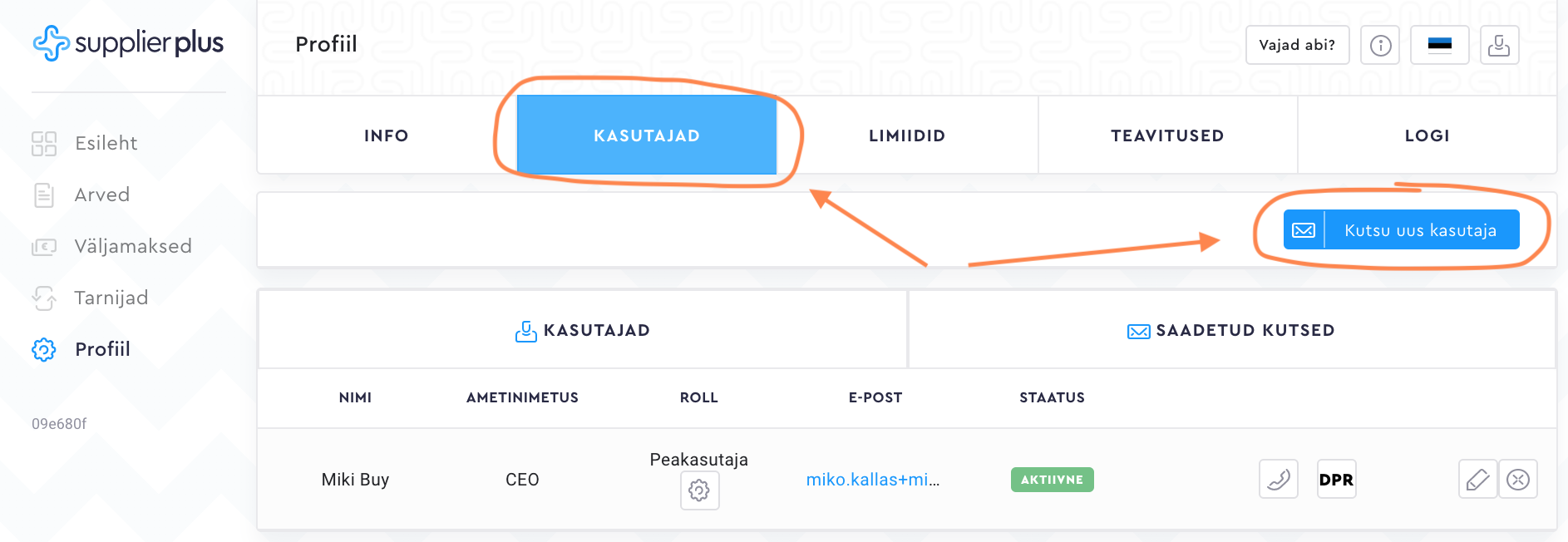Edit user Miki Buy with pencil icon
The width and height of the screenshot is (1568, 542).
1477,480
